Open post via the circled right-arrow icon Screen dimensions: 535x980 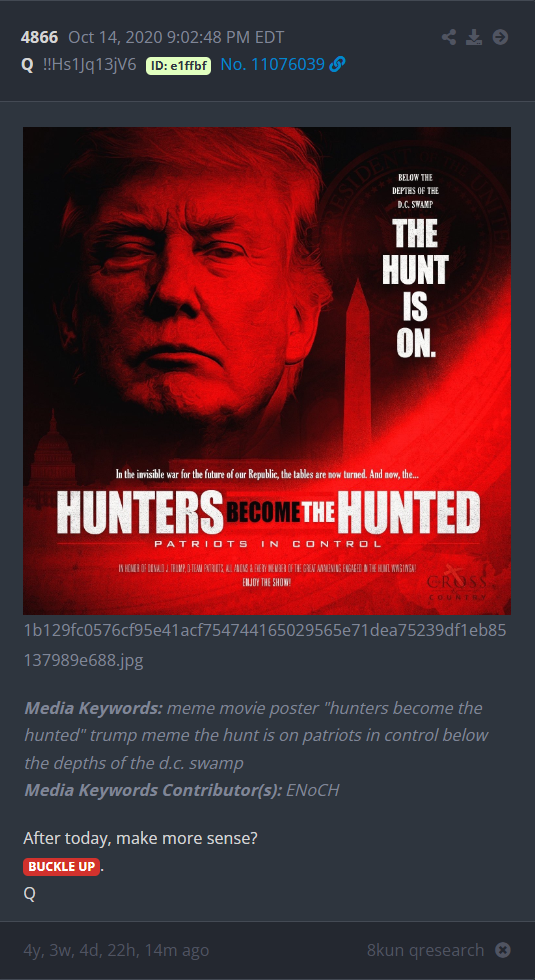tap(500, 38)
